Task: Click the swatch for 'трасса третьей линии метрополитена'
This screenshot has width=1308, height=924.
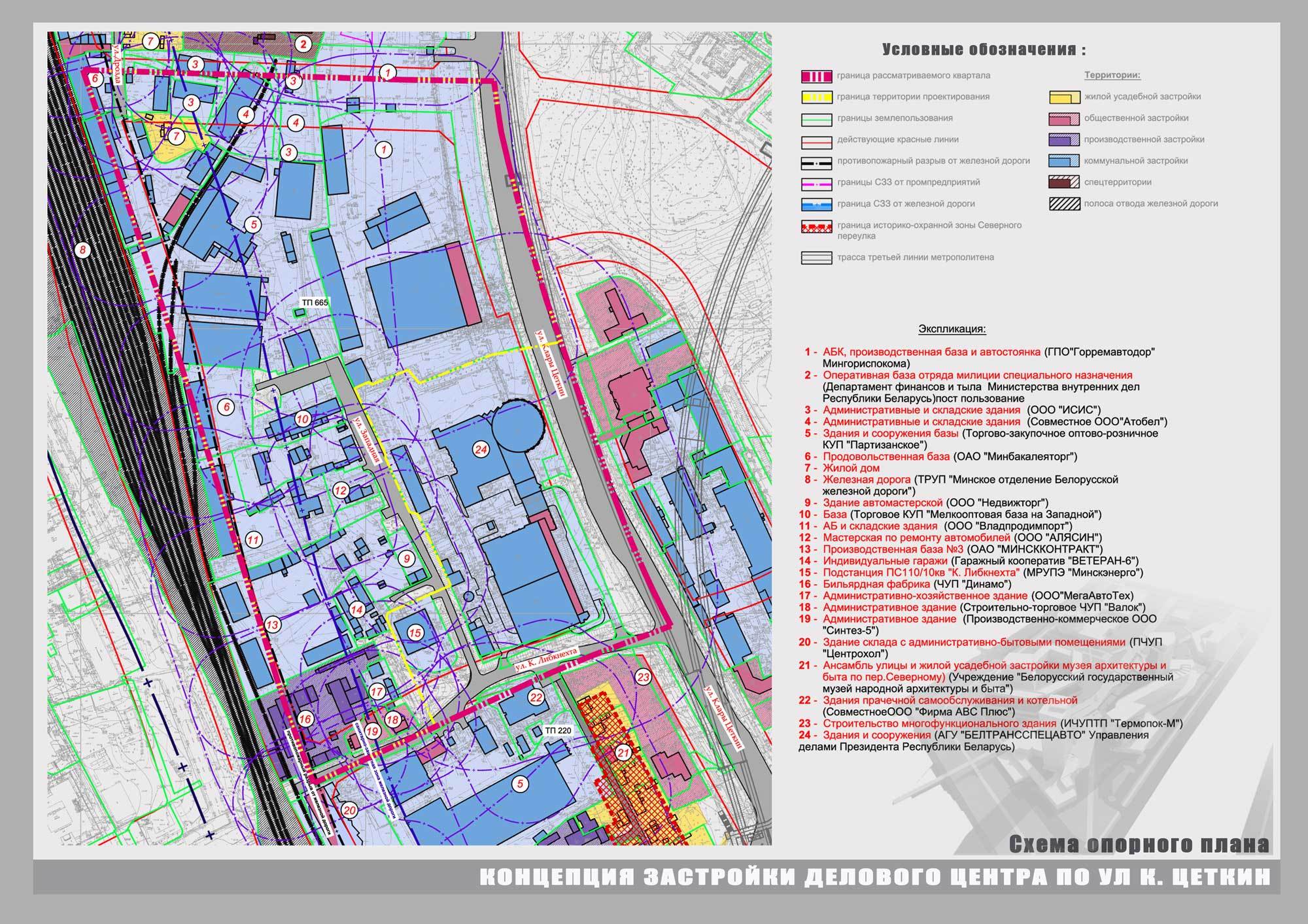Action: coord(817,258)
